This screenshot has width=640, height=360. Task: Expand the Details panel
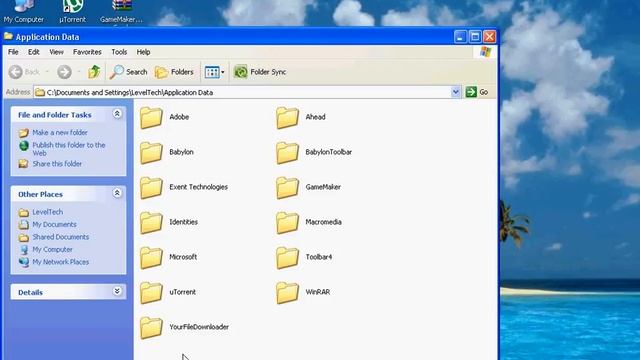(x=117, y=291)
